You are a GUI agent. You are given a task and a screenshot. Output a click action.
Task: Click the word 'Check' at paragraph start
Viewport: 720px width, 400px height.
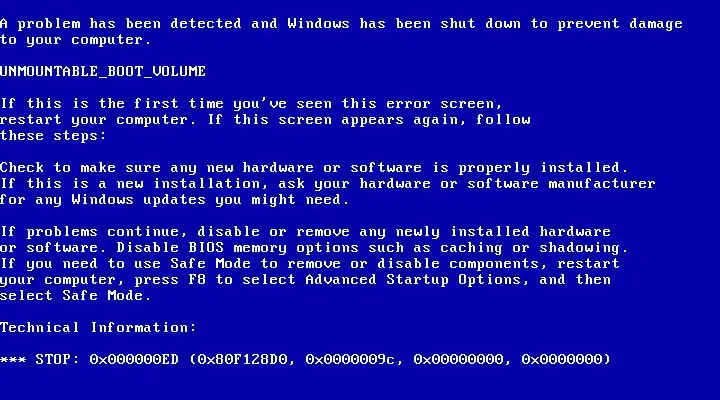tap(22, 168)
